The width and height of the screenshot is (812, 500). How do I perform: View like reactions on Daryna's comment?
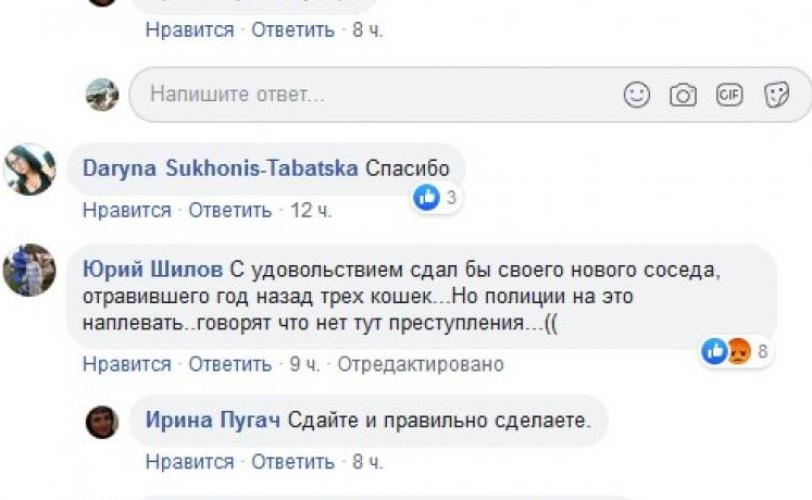coord(436,198)
